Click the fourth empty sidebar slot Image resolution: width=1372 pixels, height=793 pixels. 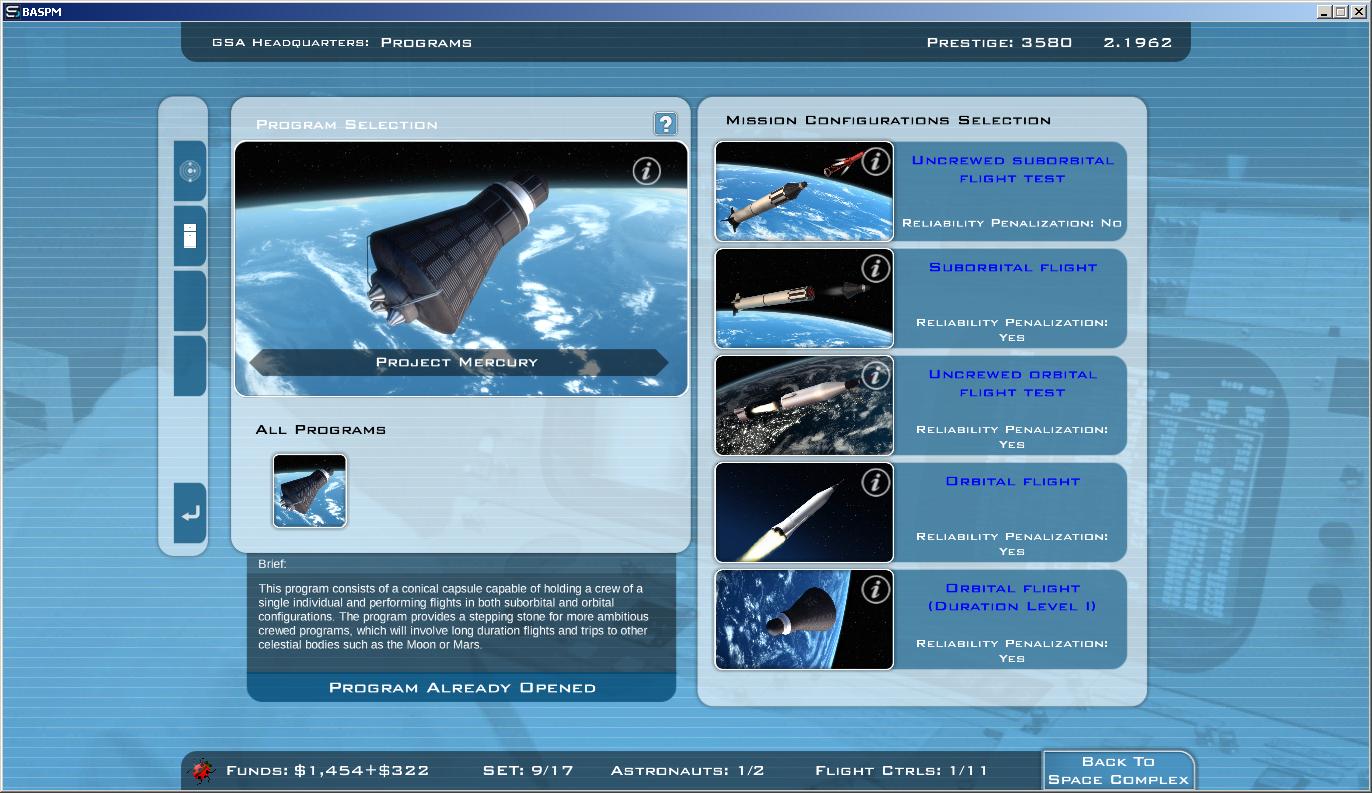[x=190, y=366]
